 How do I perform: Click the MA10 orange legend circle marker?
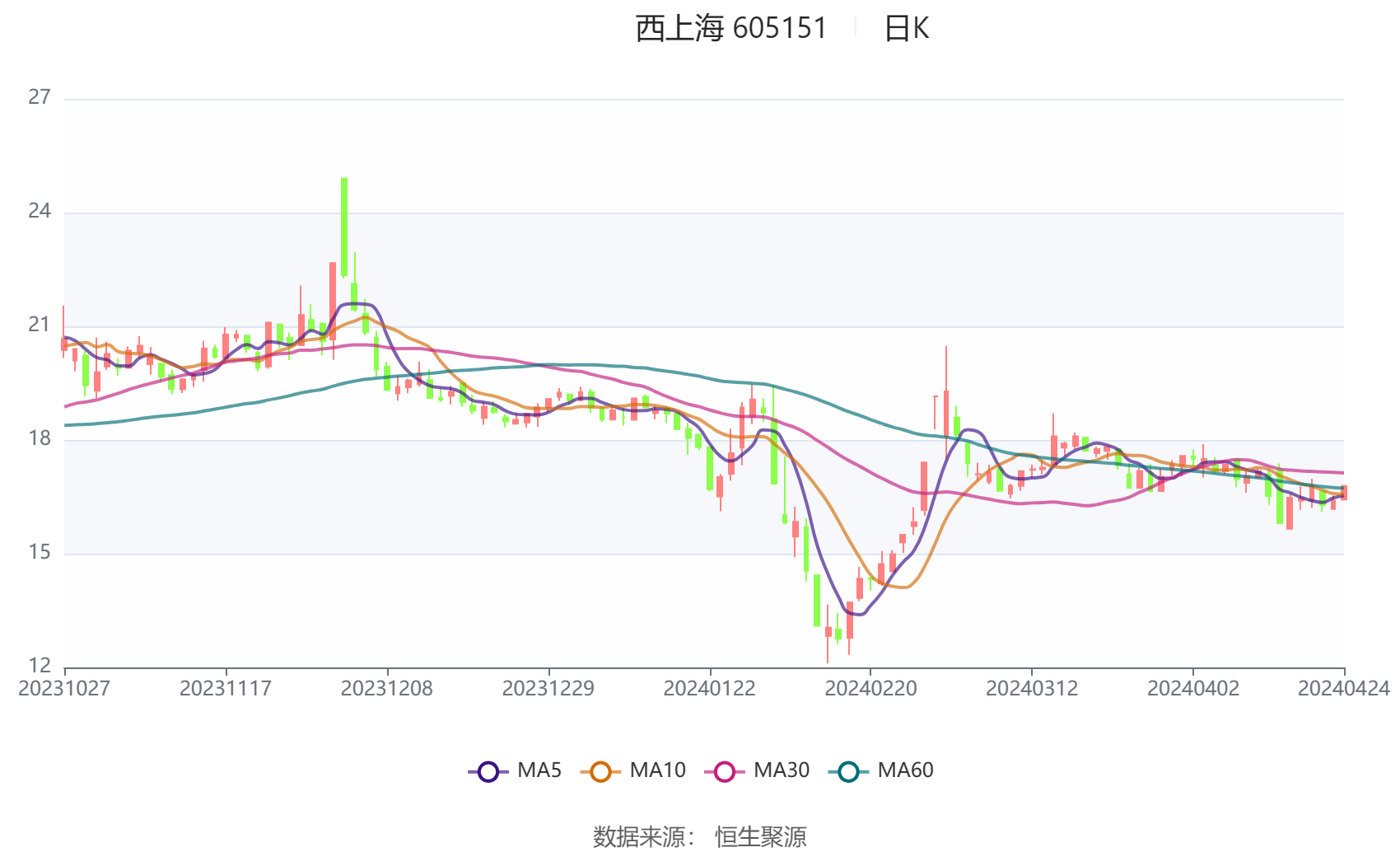click(x=600, y=771)
